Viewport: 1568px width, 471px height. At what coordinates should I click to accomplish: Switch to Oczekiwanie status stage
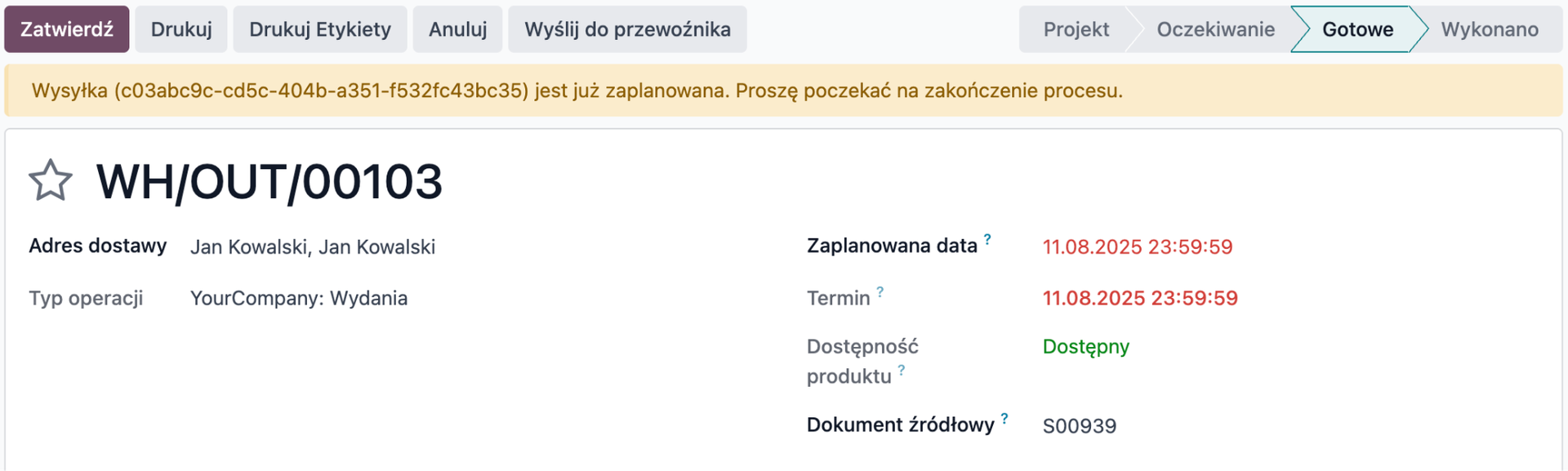(x=1215, y=29)
